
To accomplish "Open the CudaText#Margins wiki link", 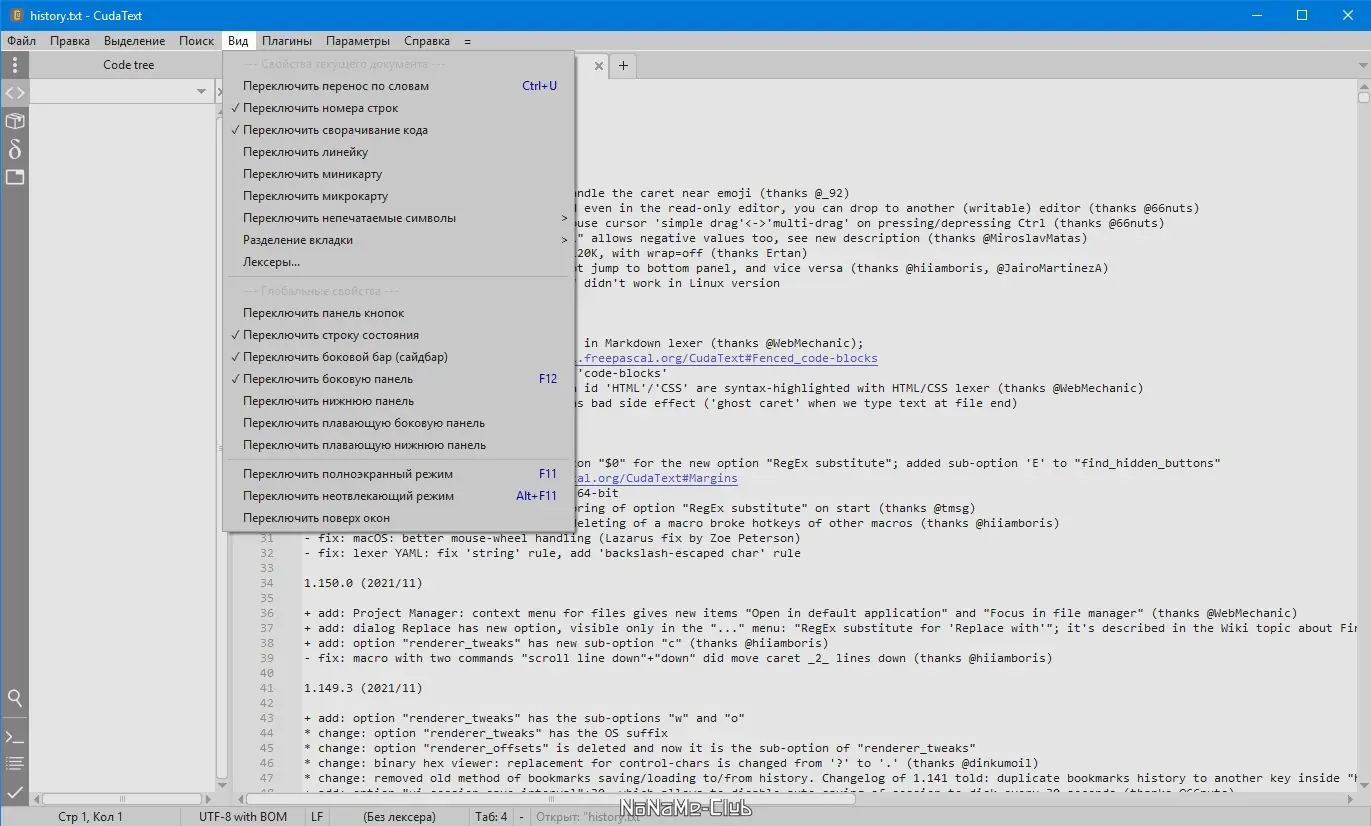I will pyautogui.click(x=657, y=478).
